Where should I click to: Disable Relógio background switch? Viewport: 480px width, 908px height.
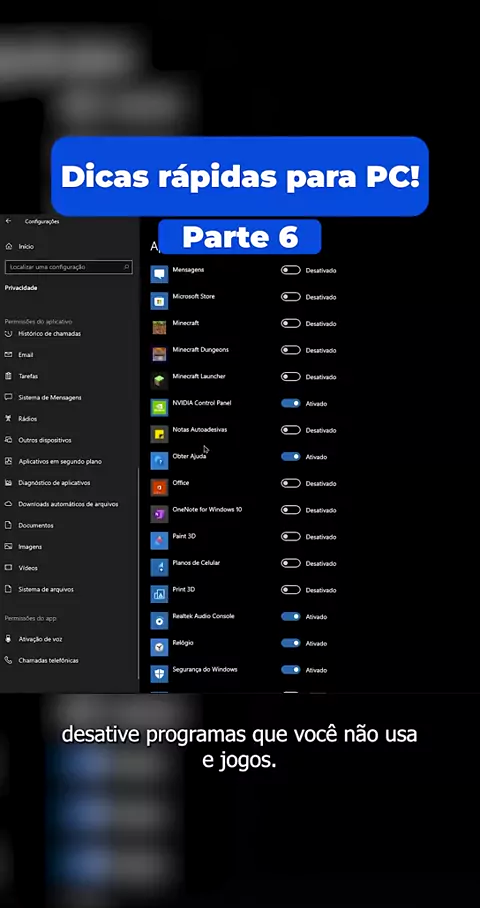pyautogui.click(x=291, y=643)
